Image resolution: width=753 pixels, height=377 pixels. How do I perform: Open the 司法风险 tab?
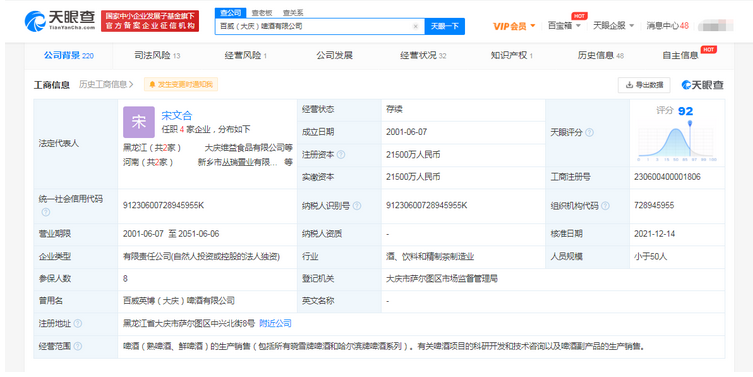coord(157,56)
